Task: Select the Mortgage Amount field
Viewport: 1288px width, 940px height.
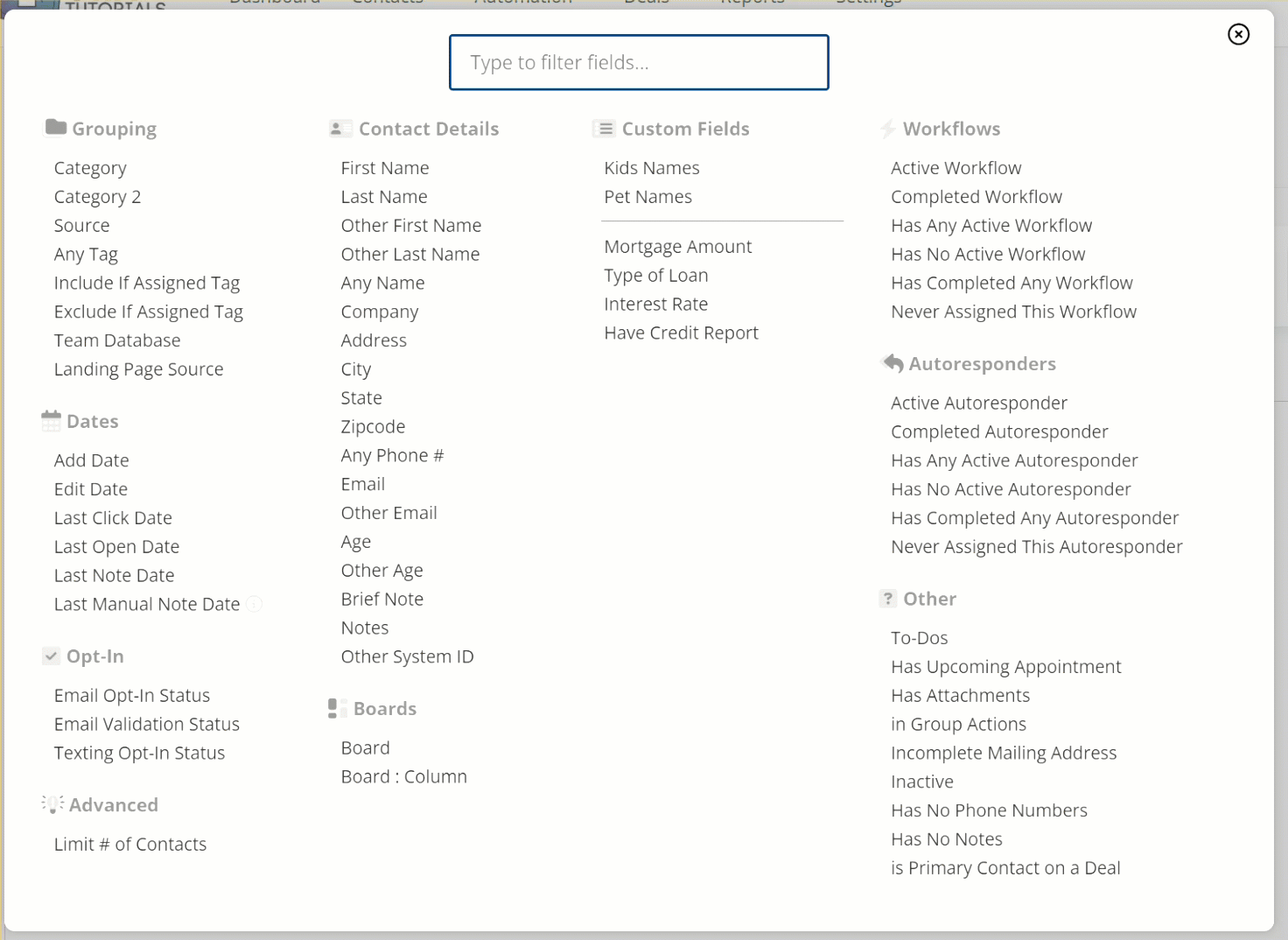Action: 678,247
